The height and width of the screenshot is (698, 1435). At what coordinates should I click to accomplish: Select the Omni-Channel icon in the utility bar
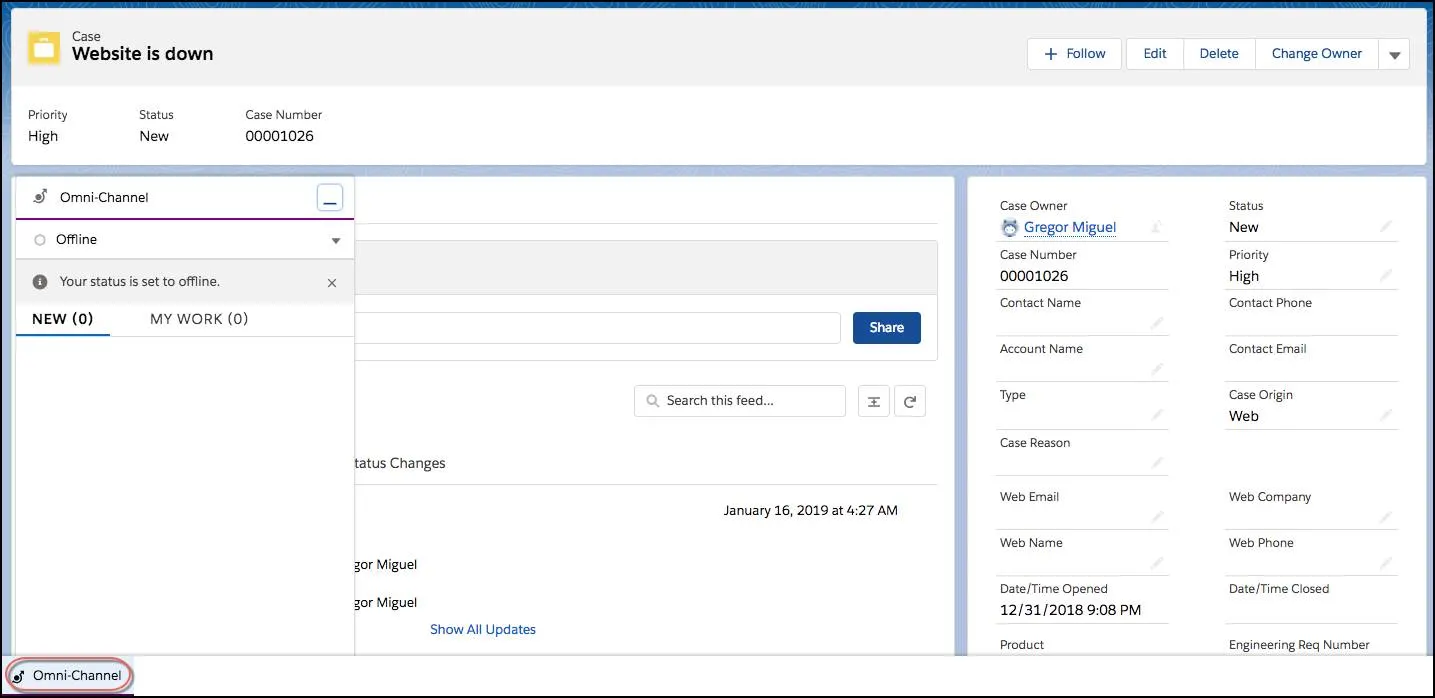pyautogui.click(x=19, y=675)
